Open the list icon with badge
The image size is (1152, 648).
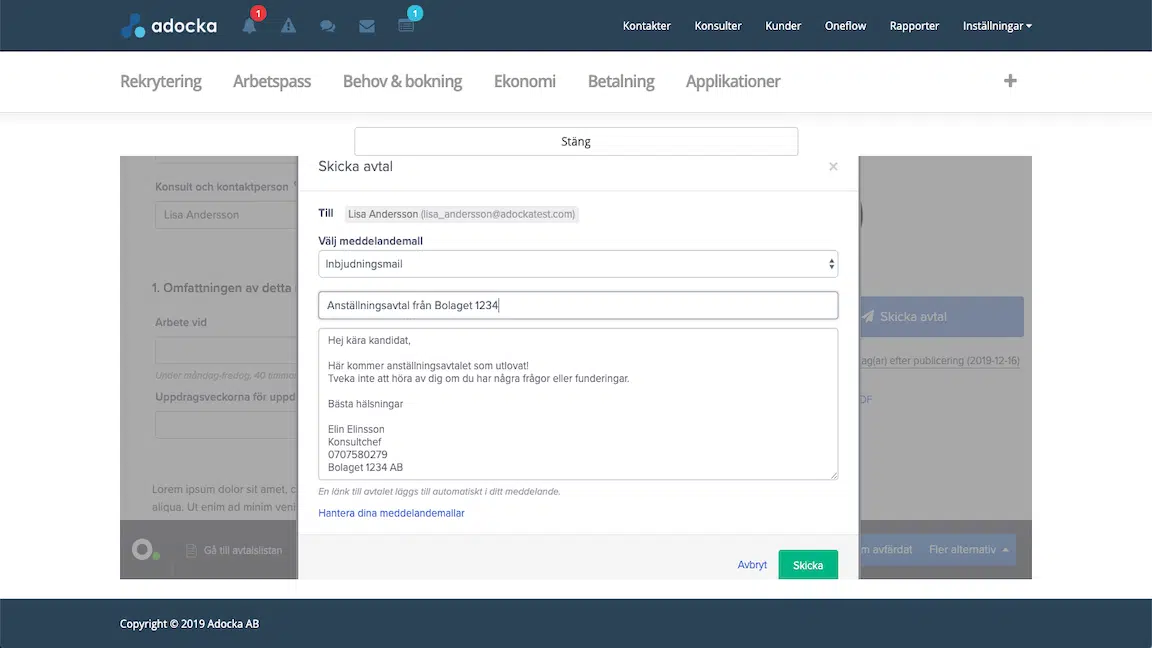406,26
